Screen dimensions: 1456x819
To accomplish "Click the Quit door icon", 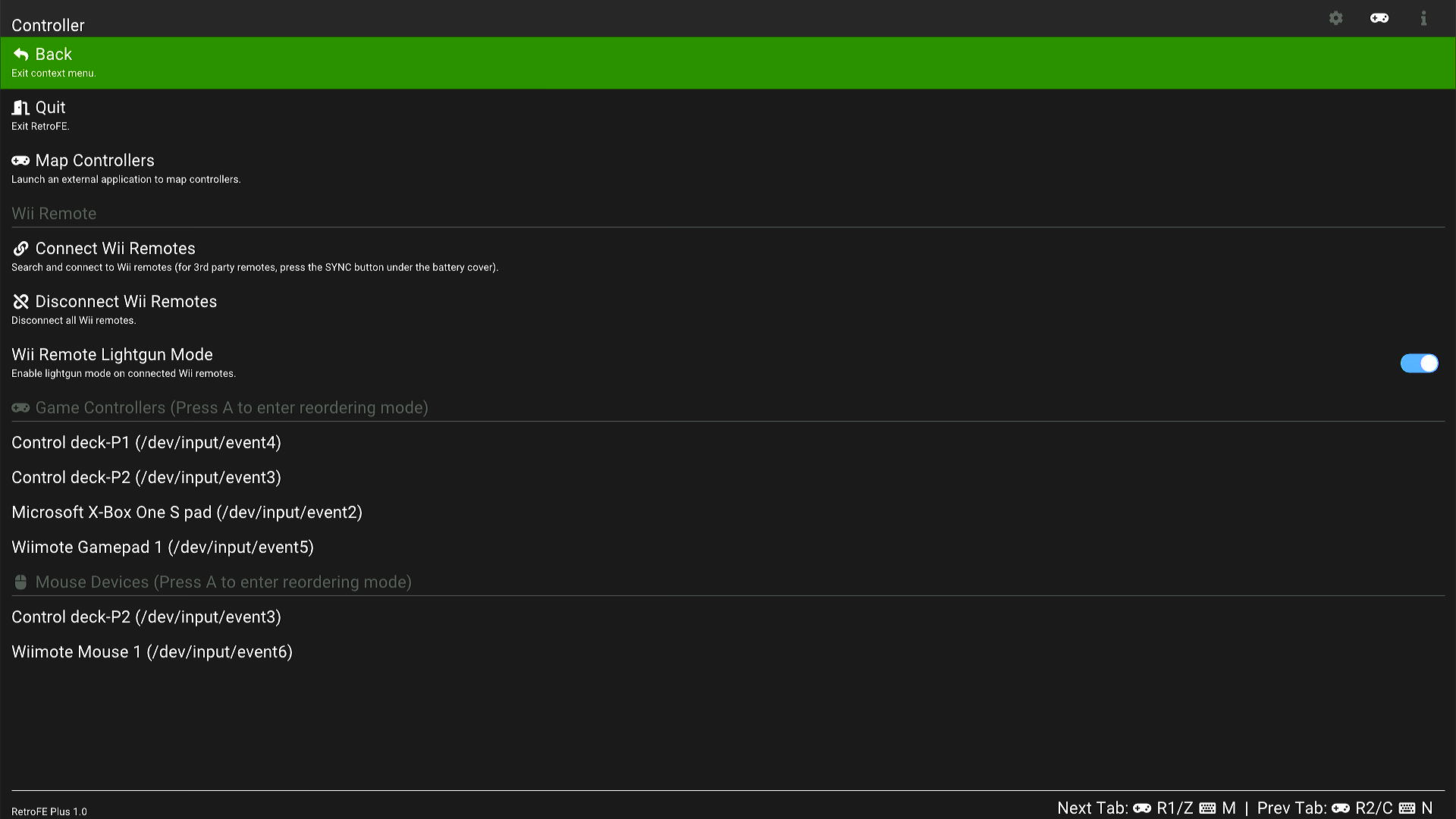I will [x=20, y=108].
